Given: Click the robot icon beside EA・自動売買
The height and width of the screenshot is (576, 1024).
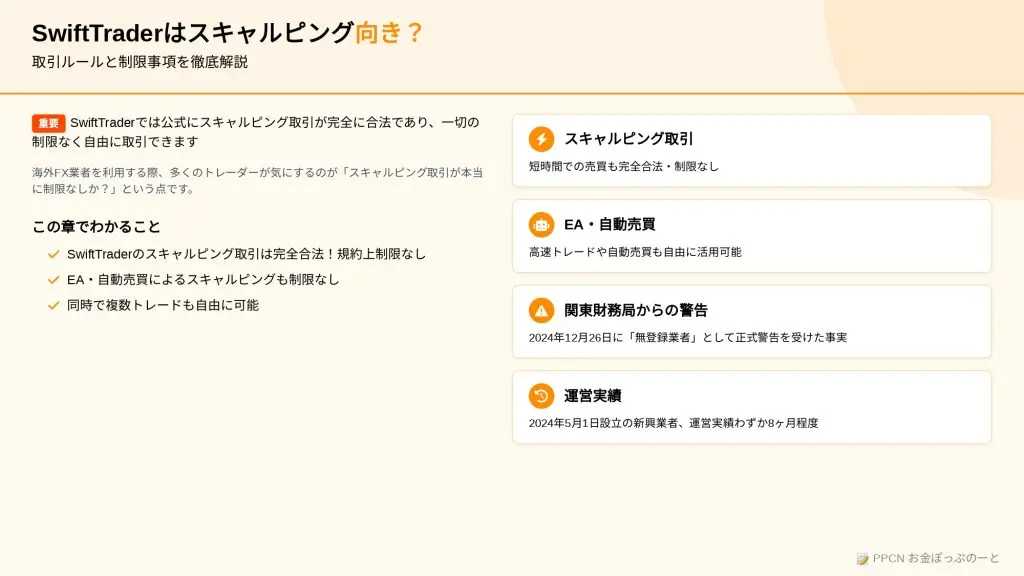Looking at the screenshot, I should (x=541, y=225).
